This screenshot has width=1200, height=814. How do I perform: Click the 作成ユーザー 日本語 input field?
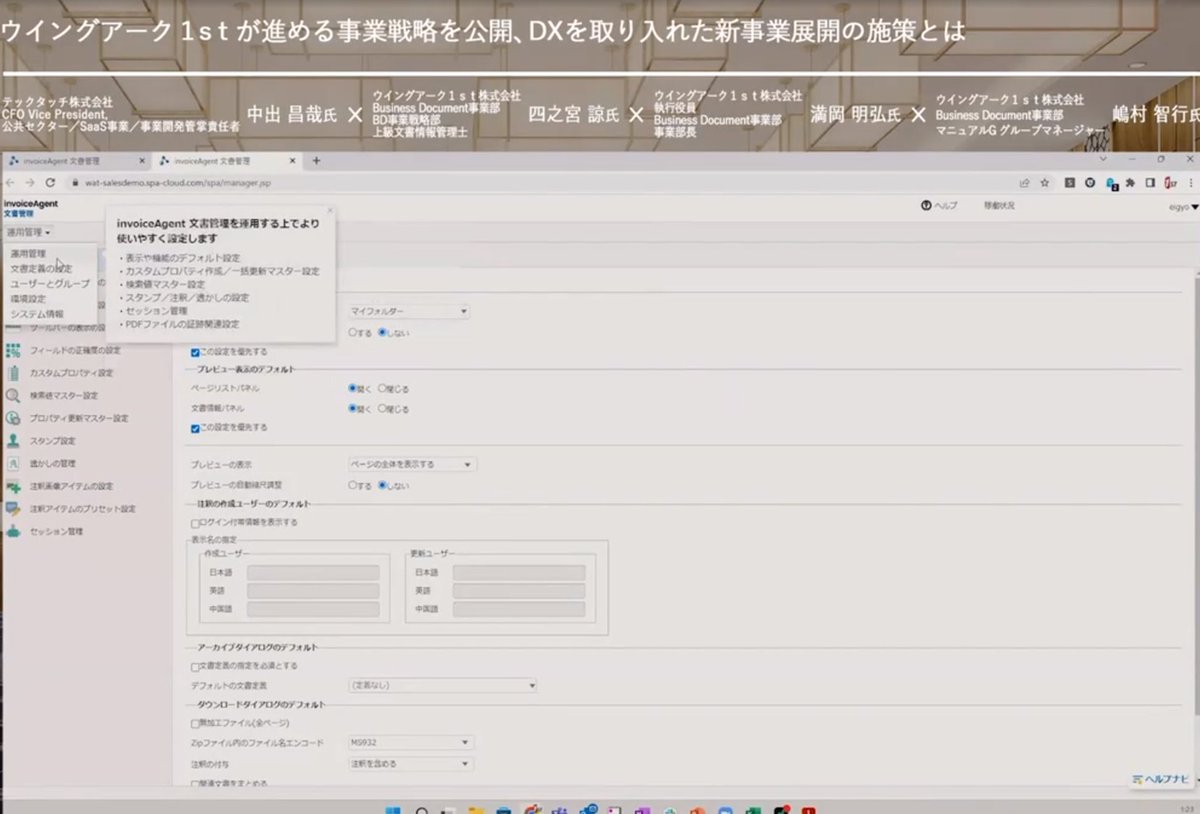313,573
